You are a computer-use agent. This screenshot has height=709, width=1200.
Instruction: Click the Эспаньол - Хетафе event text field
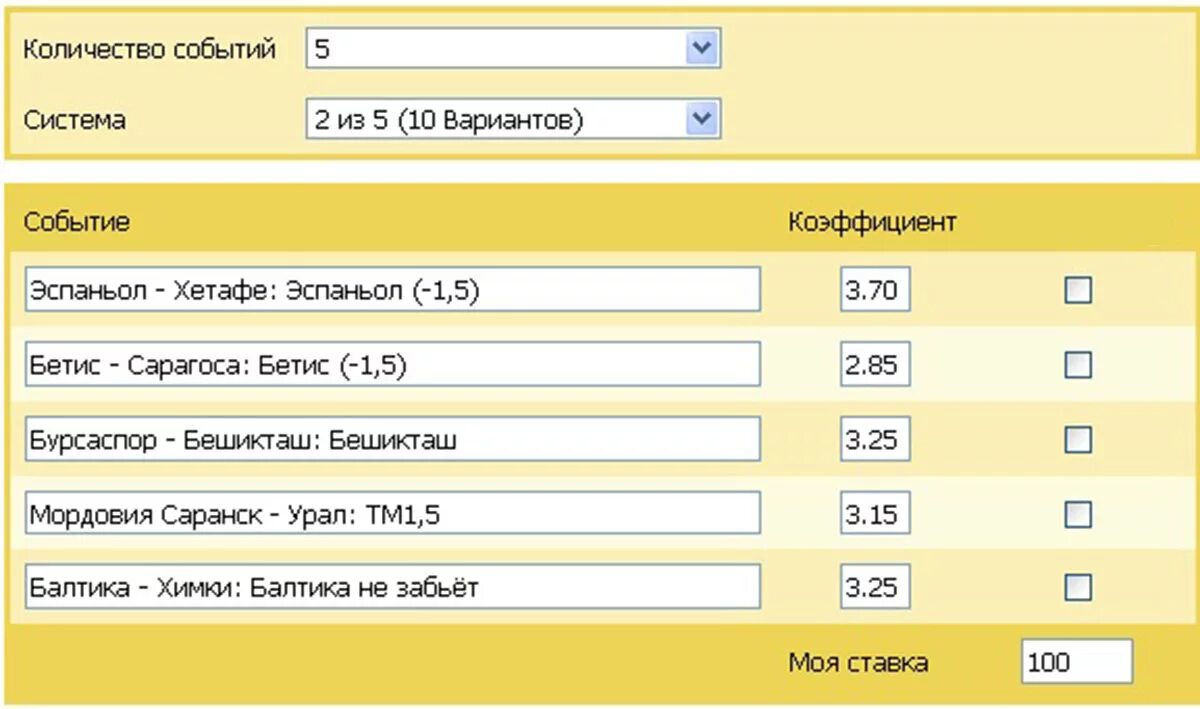tap(392, 290)
